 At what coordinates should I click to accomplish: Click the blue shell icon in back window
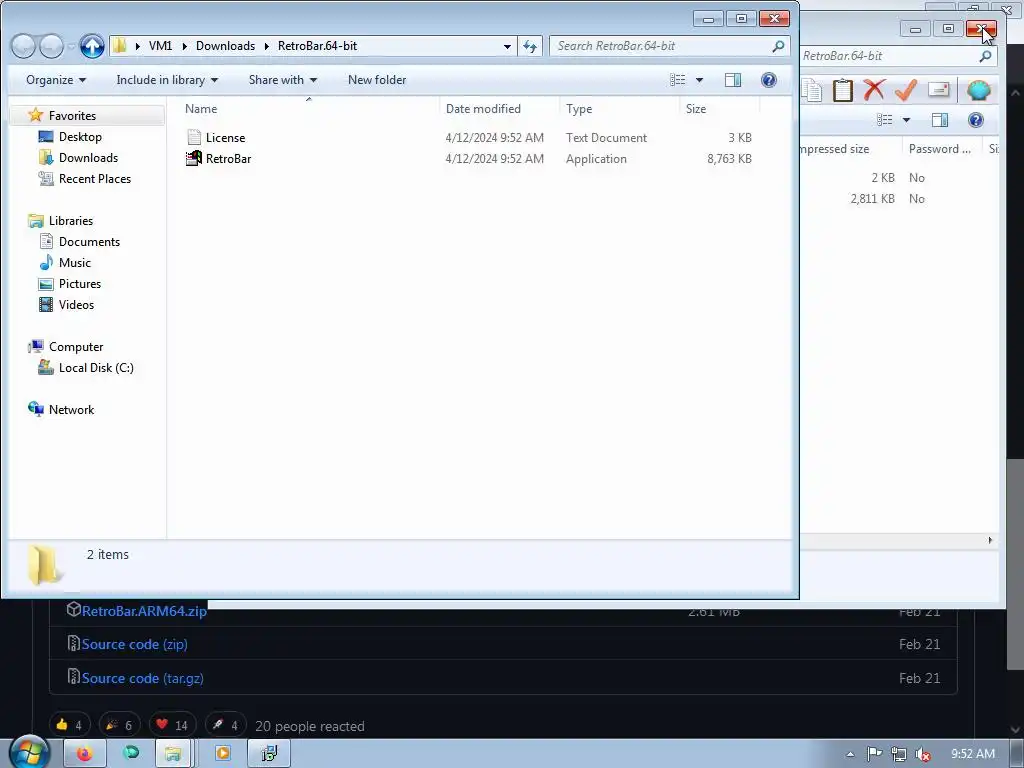[978, 90]
